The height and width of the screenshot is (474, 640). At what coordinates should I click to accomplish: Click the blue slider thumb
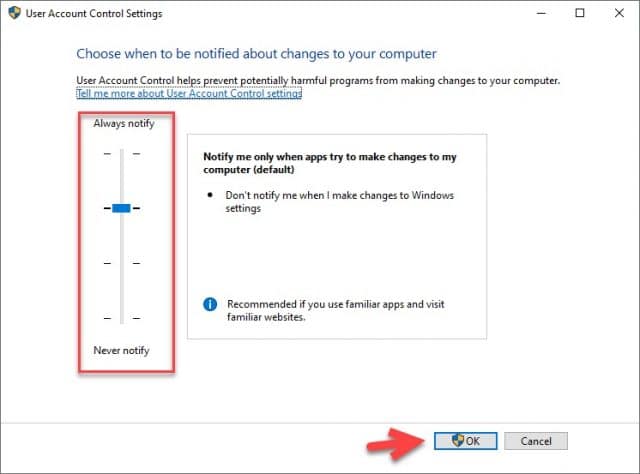point(121,208)
